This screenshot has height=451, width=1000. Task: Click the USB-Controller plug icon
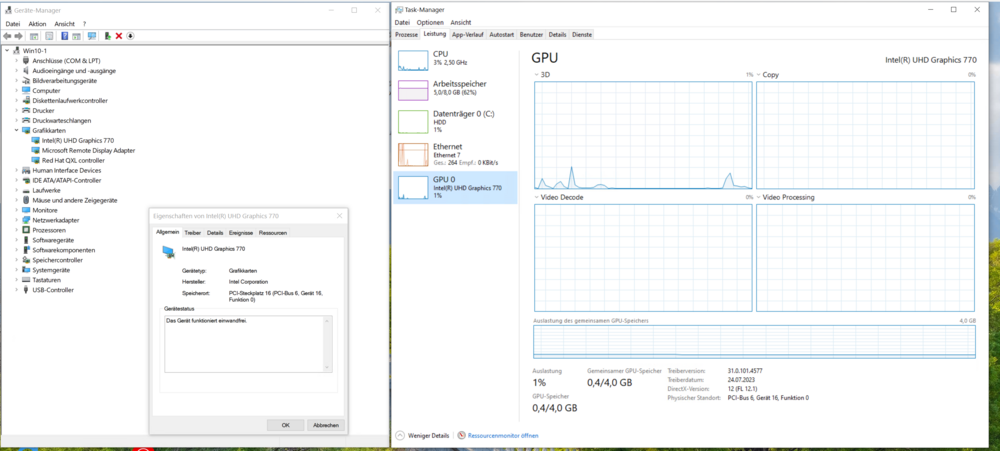(26, 290)
